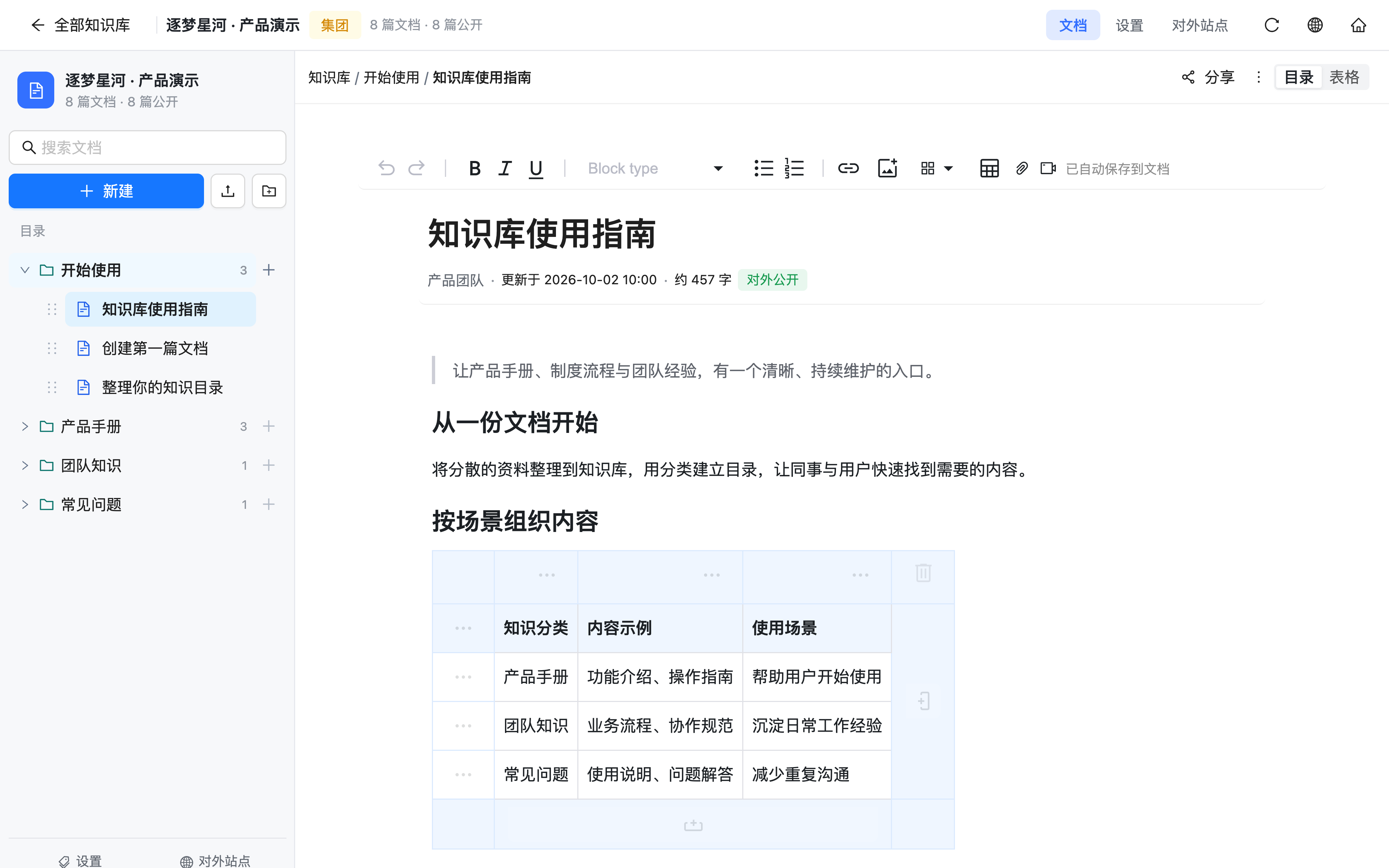Toggle italic formatting
The image size is (1389, 868).
point(505,168)
